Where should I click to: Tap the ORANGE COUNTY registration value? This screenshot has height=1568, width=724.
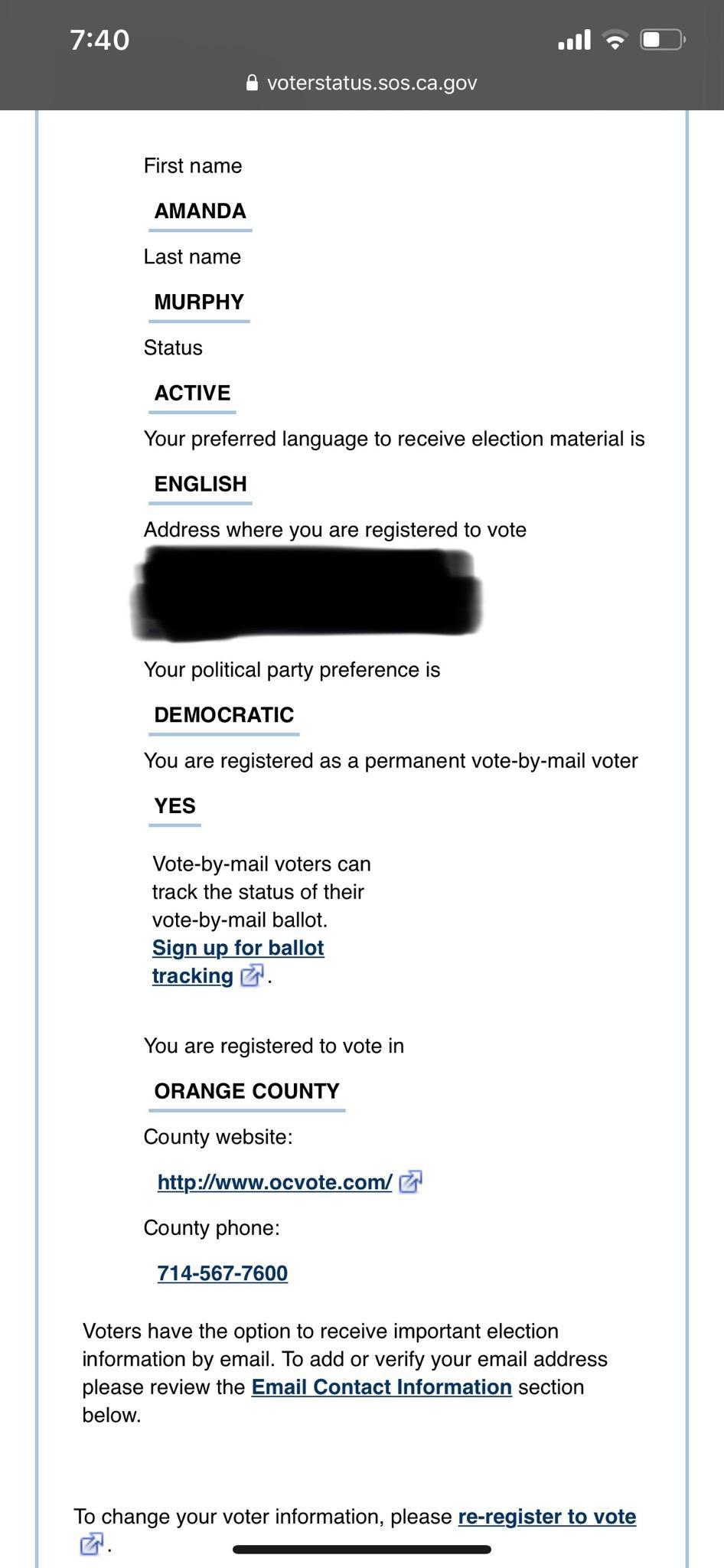pos(246,1091)
